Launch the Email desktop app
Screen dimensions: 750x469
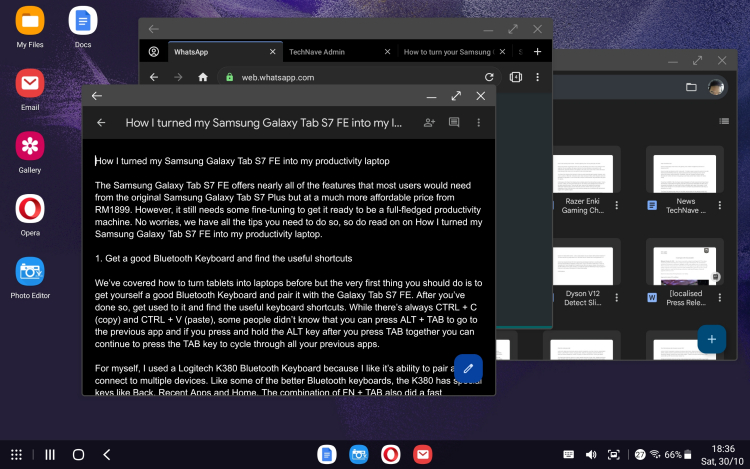[30, 83]
